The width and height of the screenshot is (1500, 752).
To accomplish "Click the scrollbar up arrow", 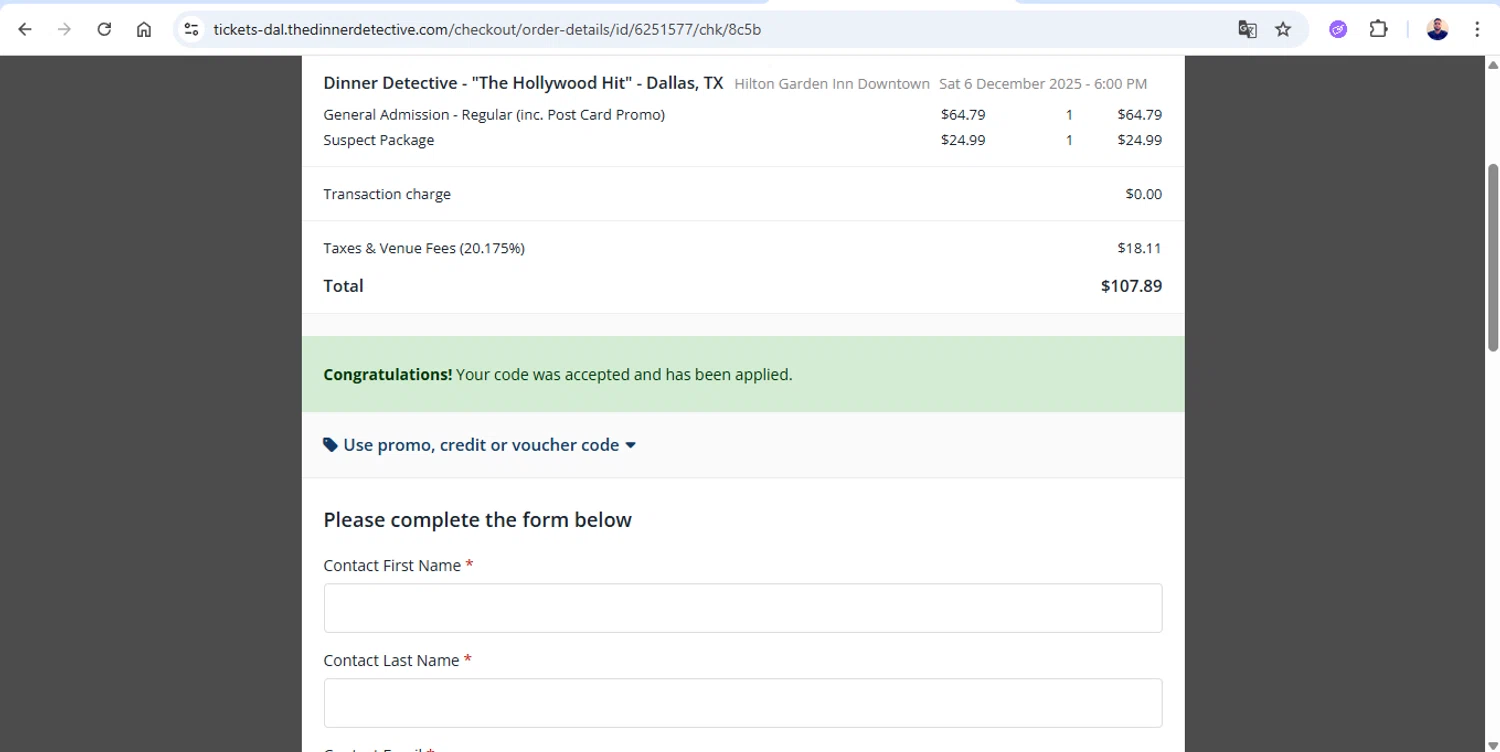I will point(1492,64).
